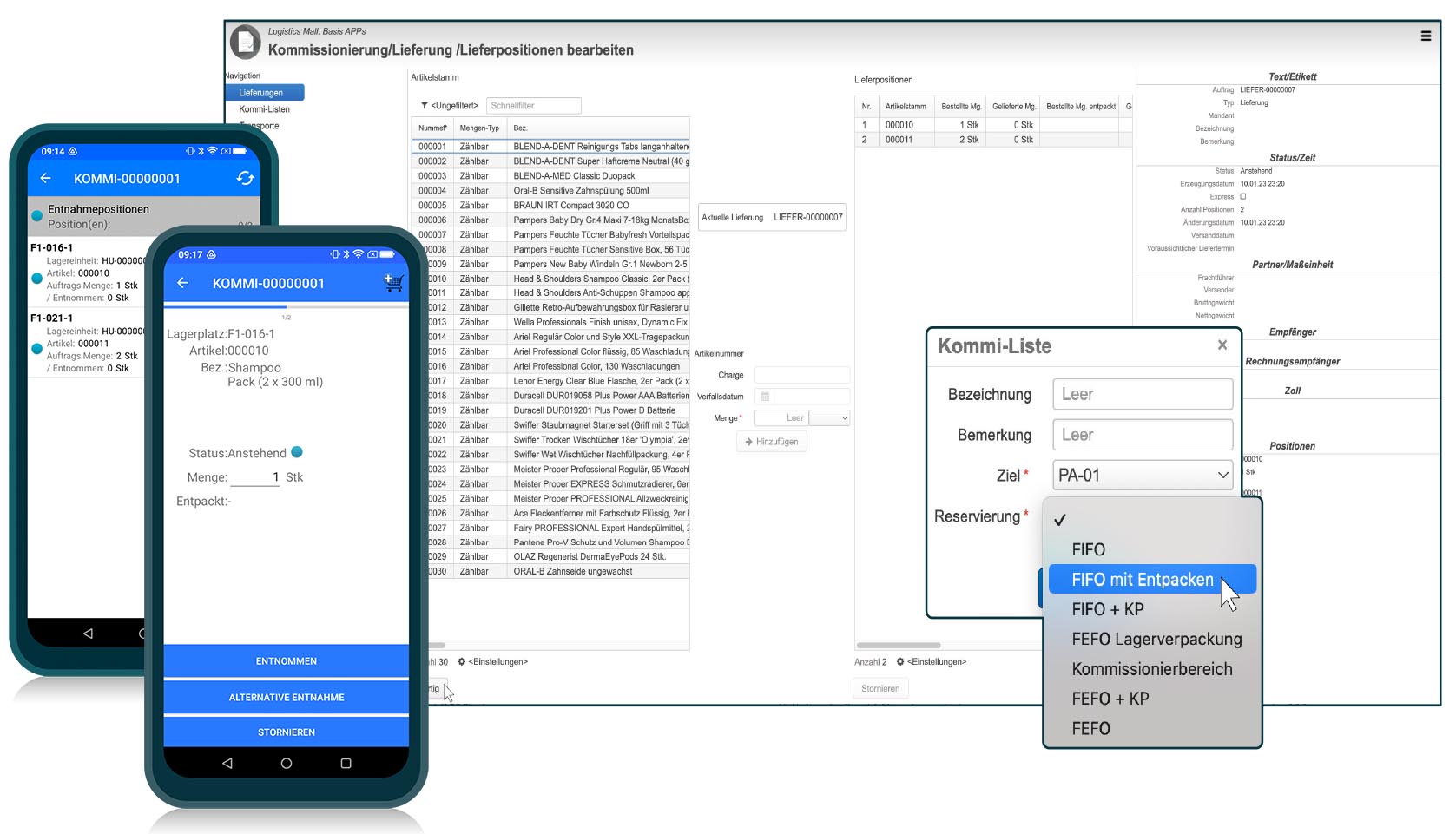
Task: Select article row 000001 BLEND-A-DENT Reinigungs Tabs
Action: (550, 147)
